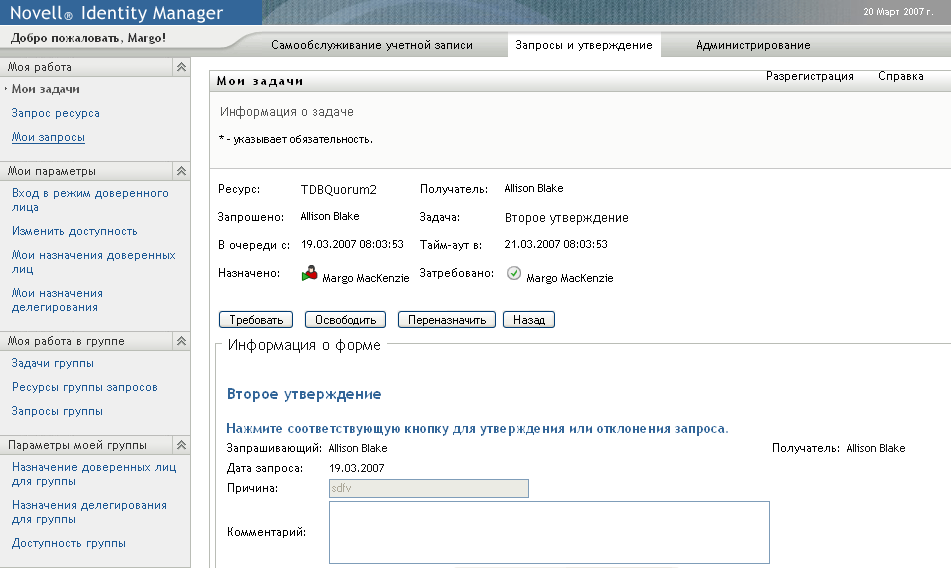
Task: Click the date 20 Март 2007 г.
Action: 898,12
